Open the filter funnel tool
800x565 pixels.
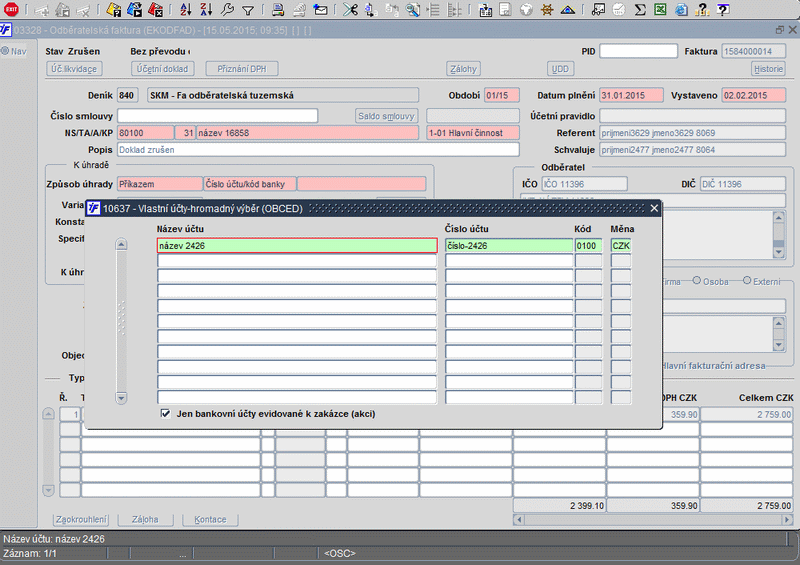point(247,10)
